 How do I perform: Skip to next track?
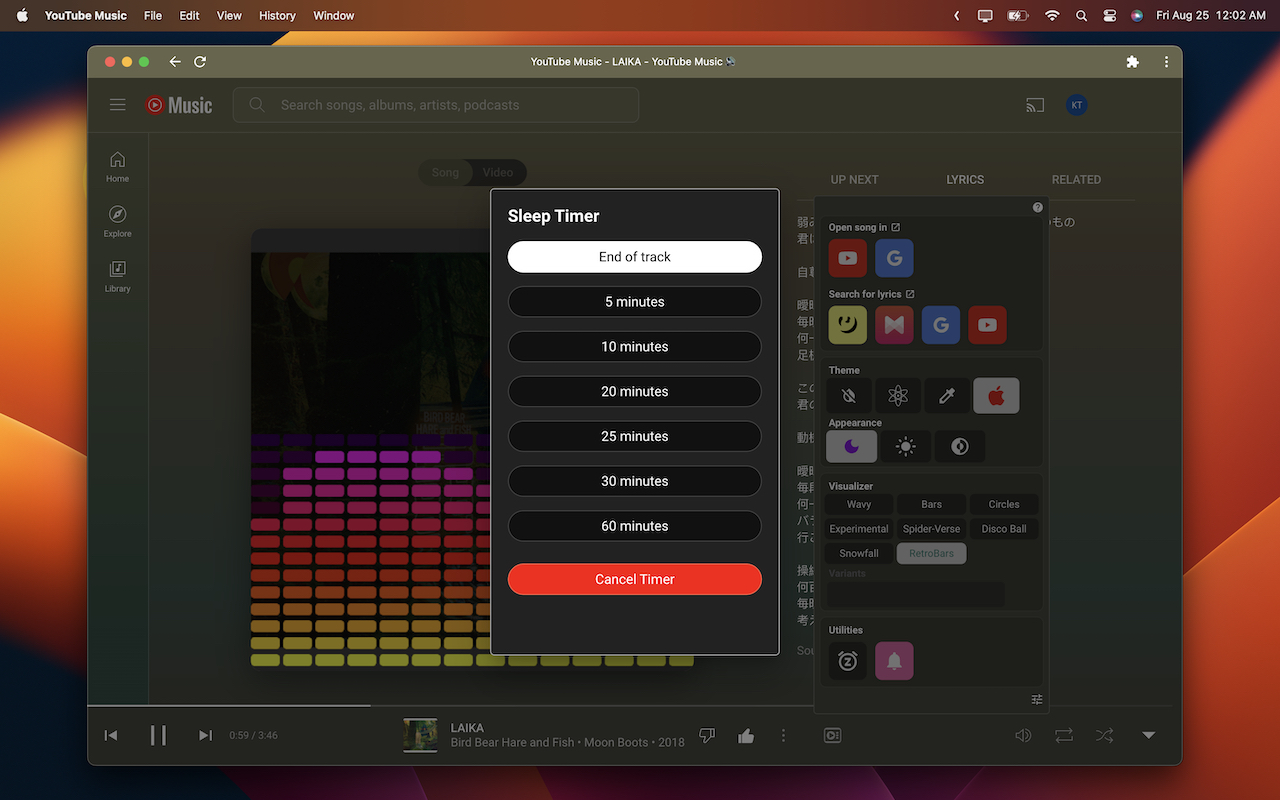(205, 736)
